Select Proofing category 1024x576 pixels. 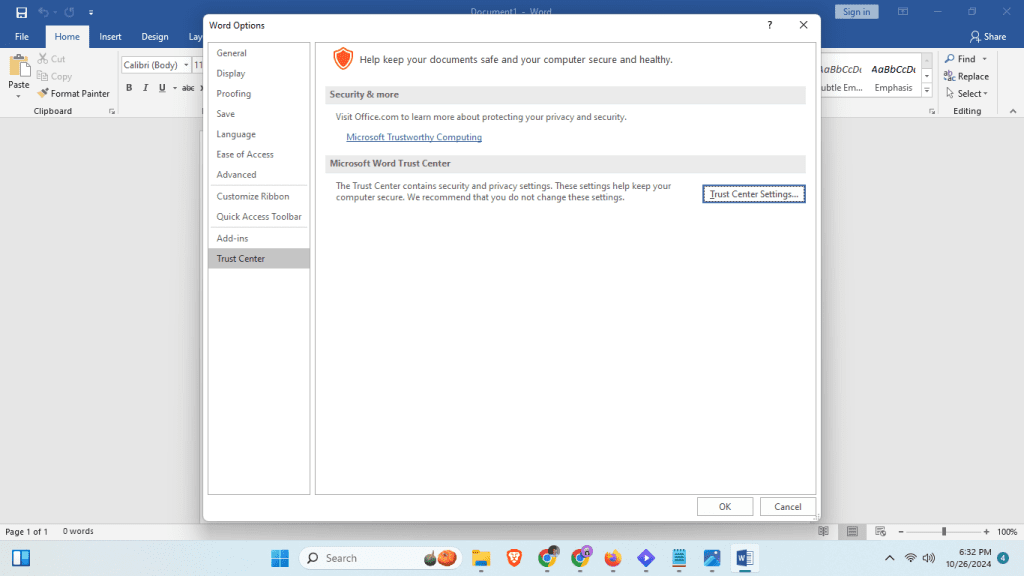click(x=259, y=93)
